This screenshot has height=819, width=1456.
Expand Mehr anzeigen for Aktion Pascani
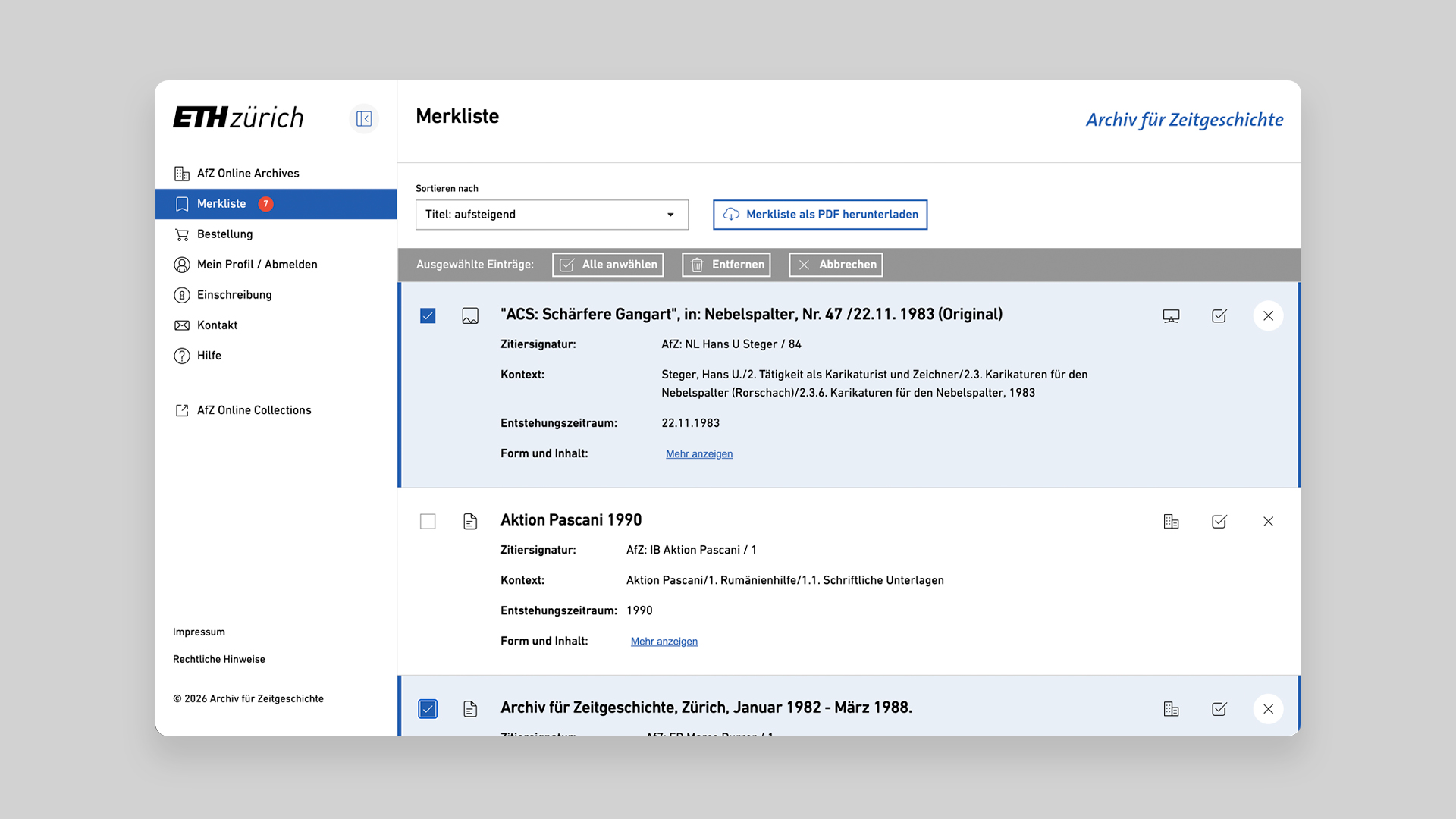click(x=664, y=642)
